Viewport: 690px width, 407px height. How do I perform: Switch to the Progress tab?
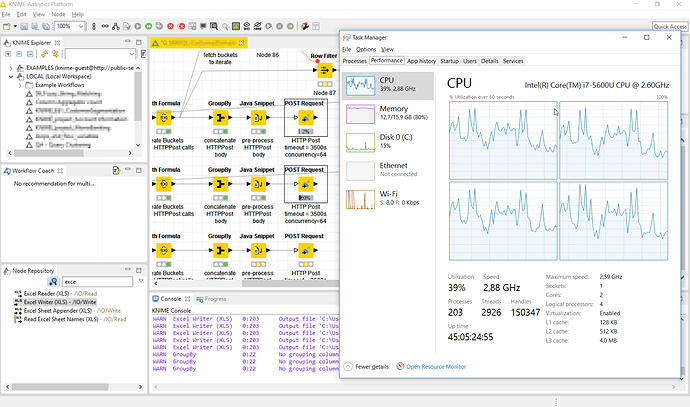[x=211, y=299]
